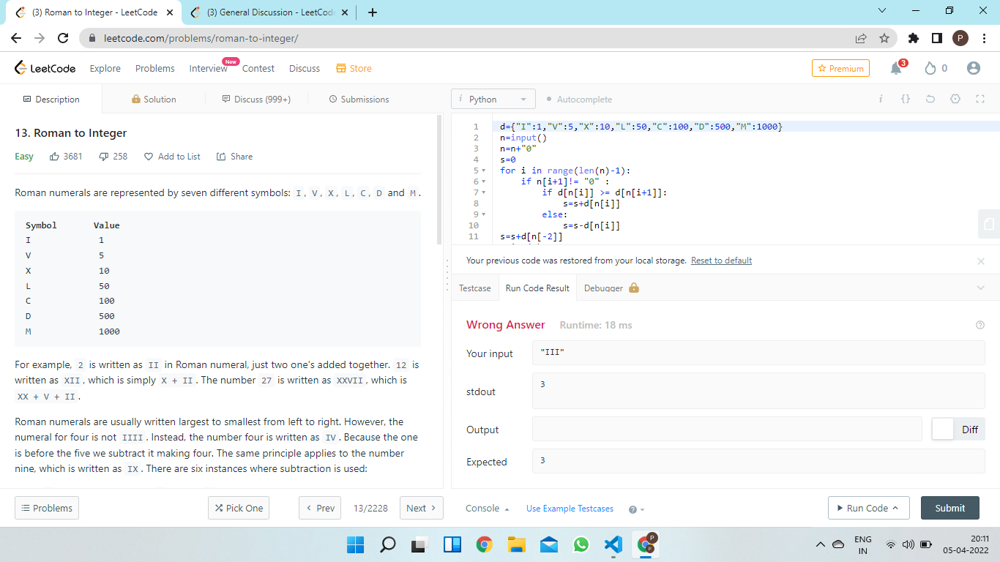1000x562 pixels.
Task: Click the streak fire icon
Action: [930, 68]
